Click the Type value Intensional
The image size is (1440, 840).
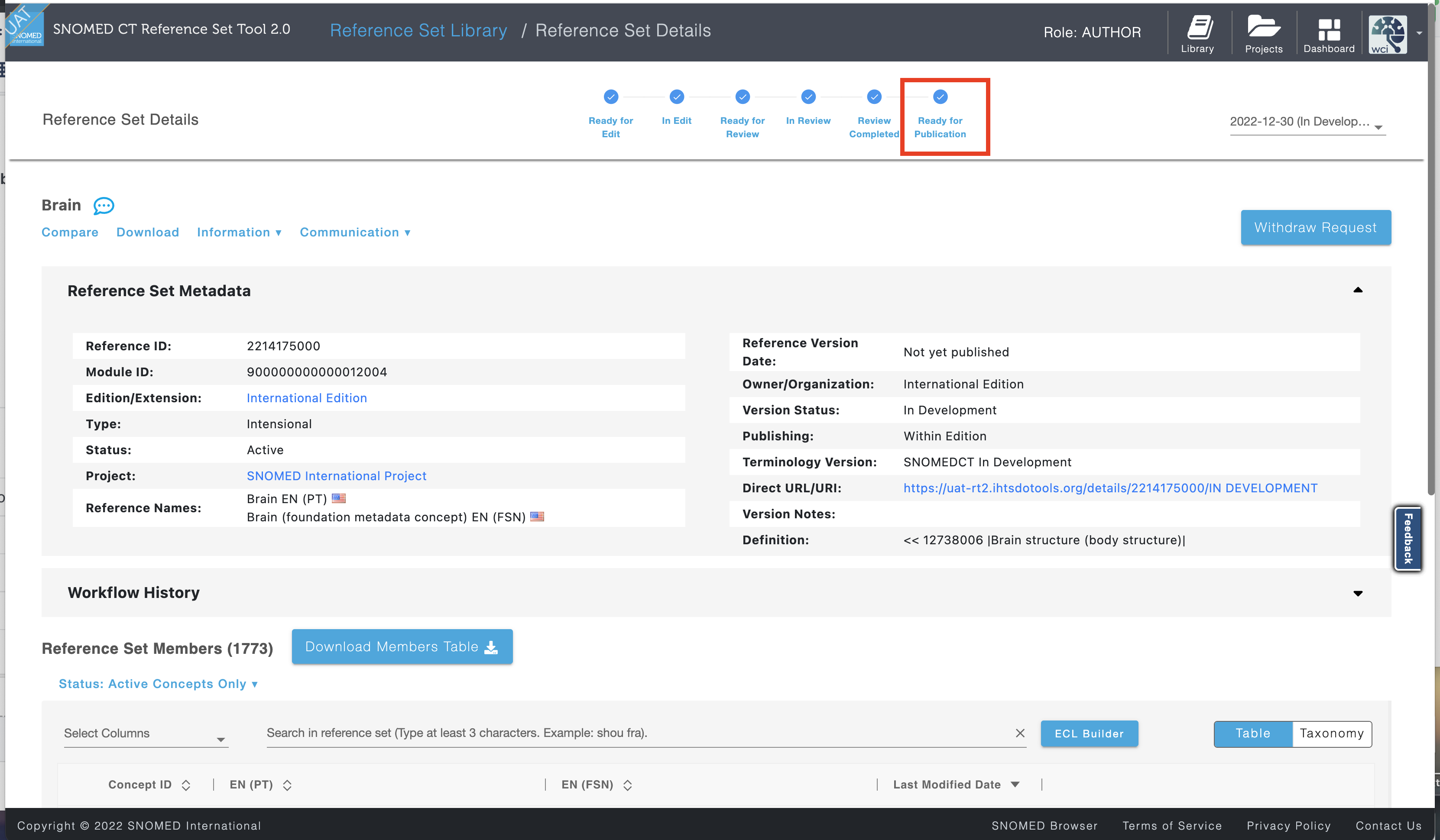click(279, 424)
